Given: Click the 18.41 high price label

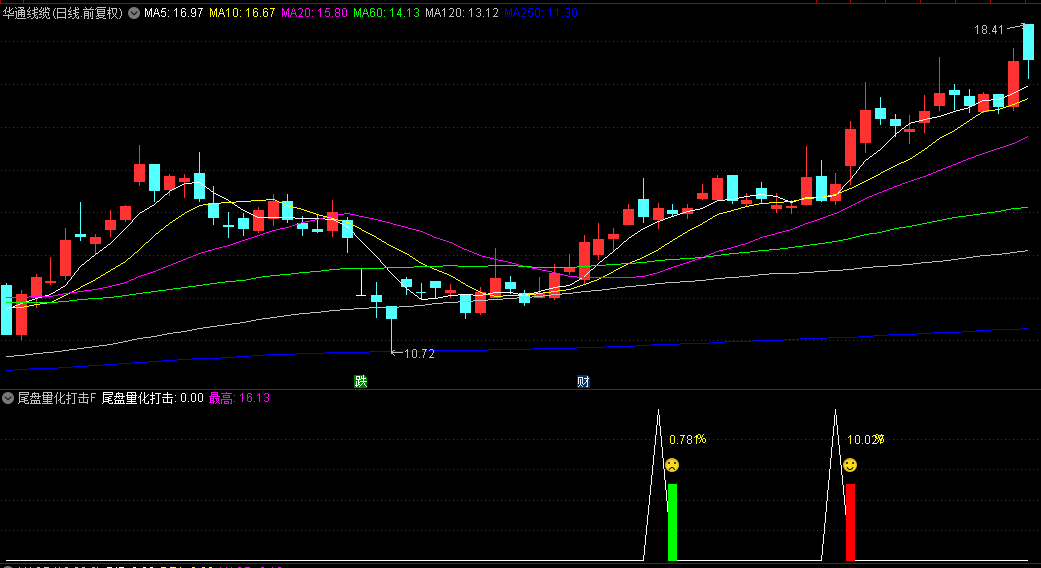Looking at the screenshot, I should coord(988,29).
